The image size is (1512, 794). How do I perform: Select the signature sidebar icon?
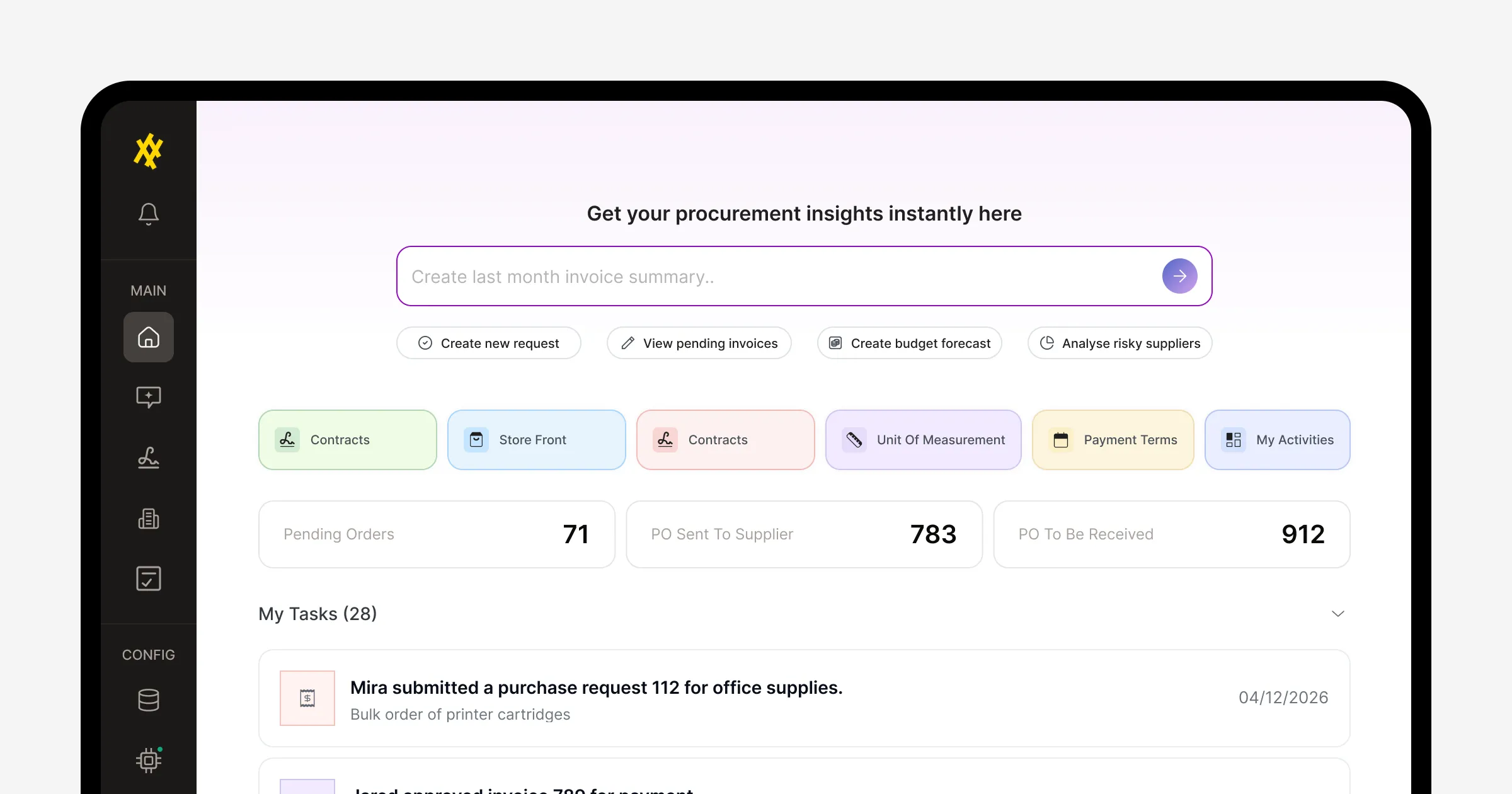tap(148, 457)
